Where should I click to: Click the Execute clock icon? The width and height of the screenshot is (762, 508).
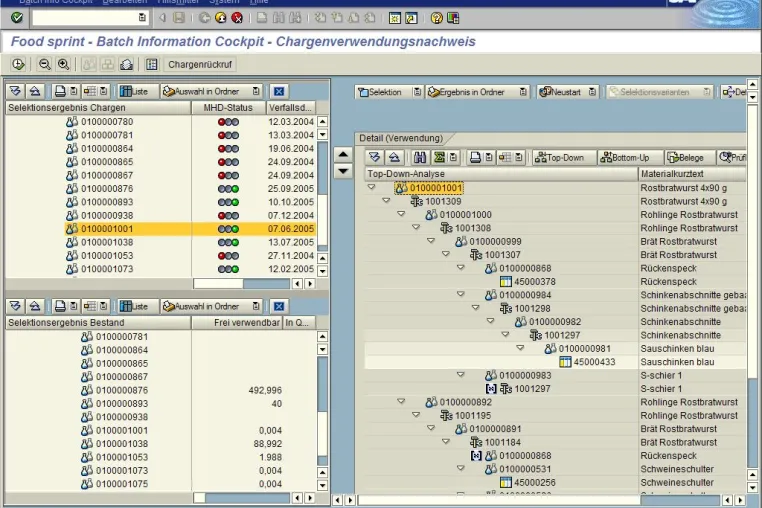(x=18, y=64)
